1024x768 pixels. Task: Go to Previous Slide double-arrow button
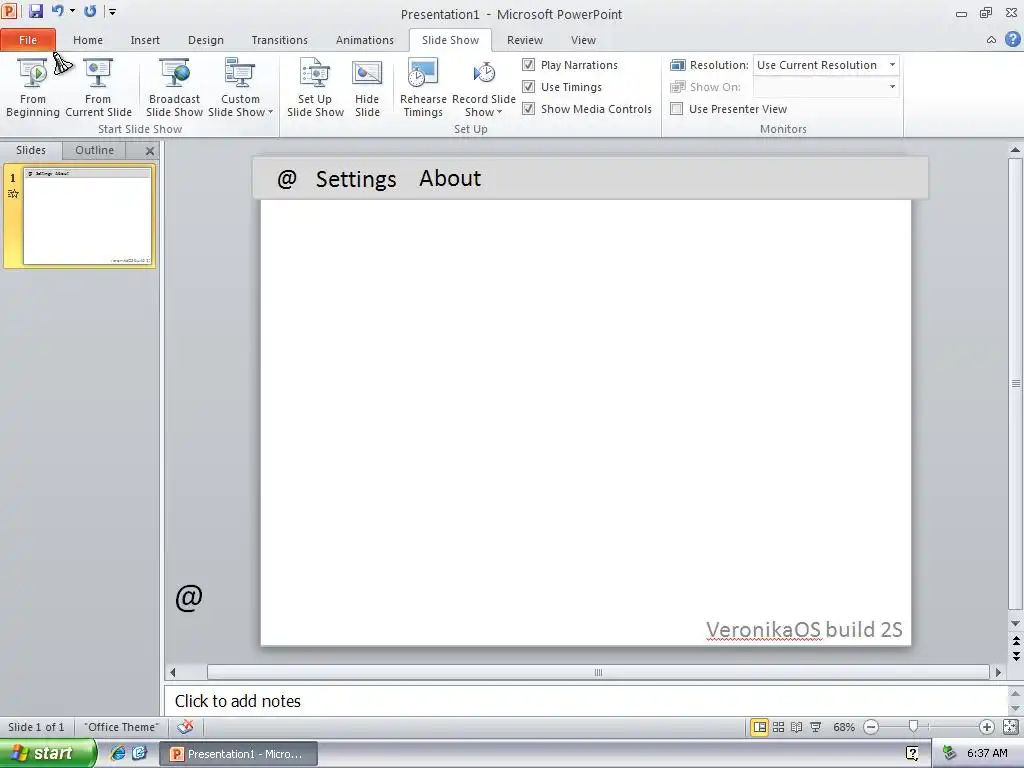(x=1016, y=641)
